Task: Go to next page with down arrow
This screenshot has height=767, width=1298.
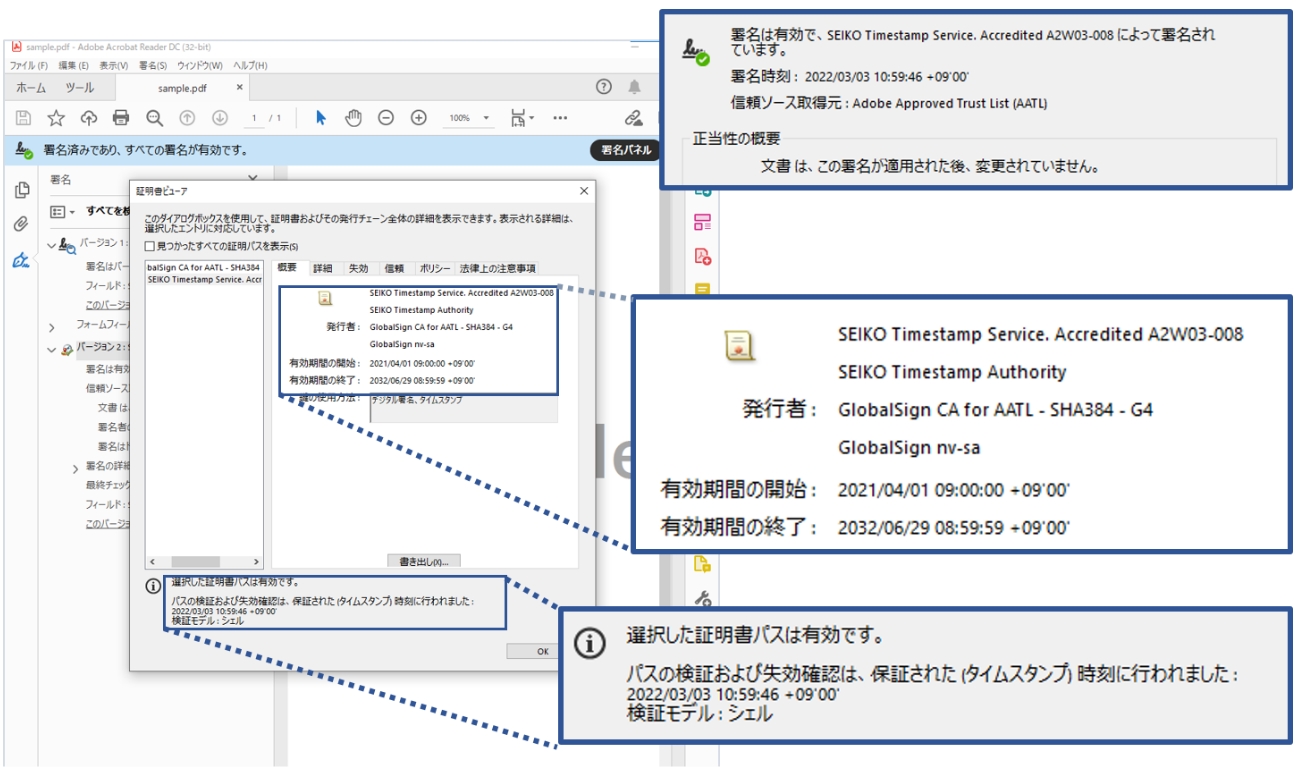Action: 220,118
